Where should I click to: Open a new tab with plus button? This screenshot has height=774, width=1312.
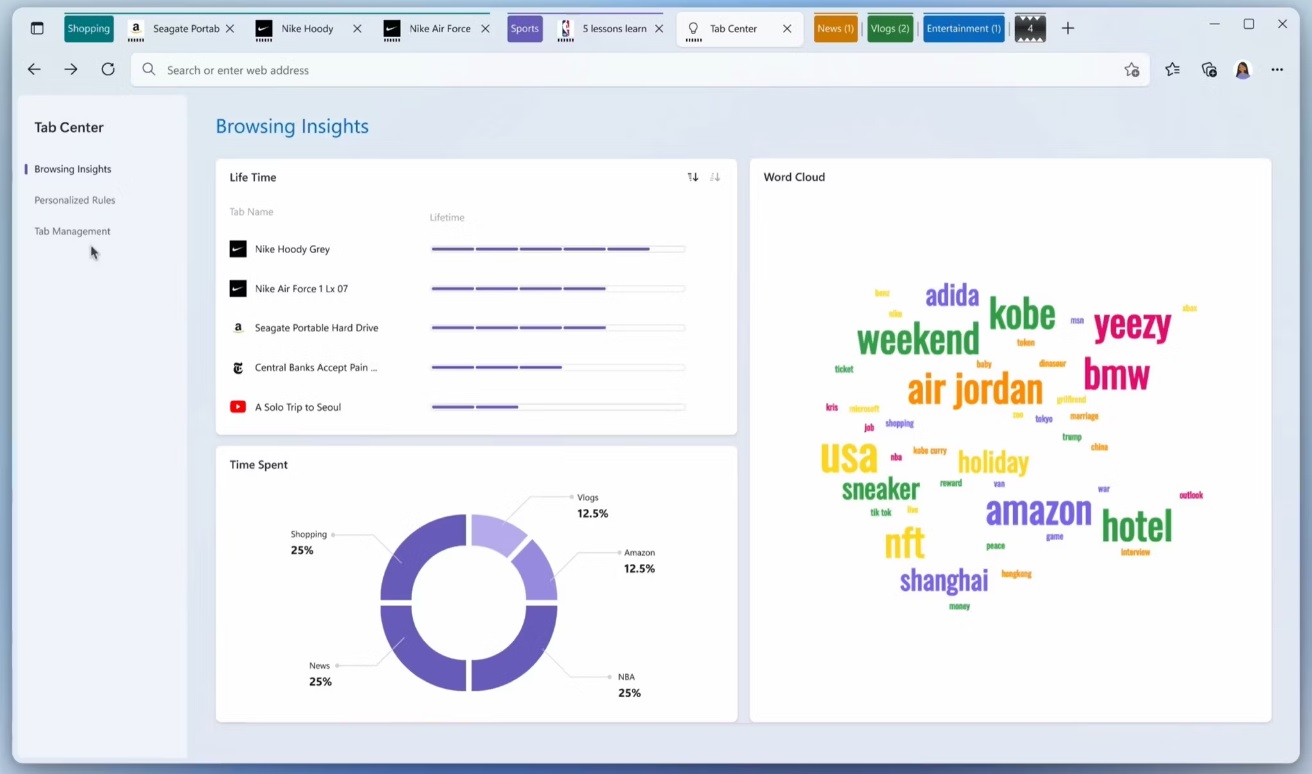point(1068,29)
